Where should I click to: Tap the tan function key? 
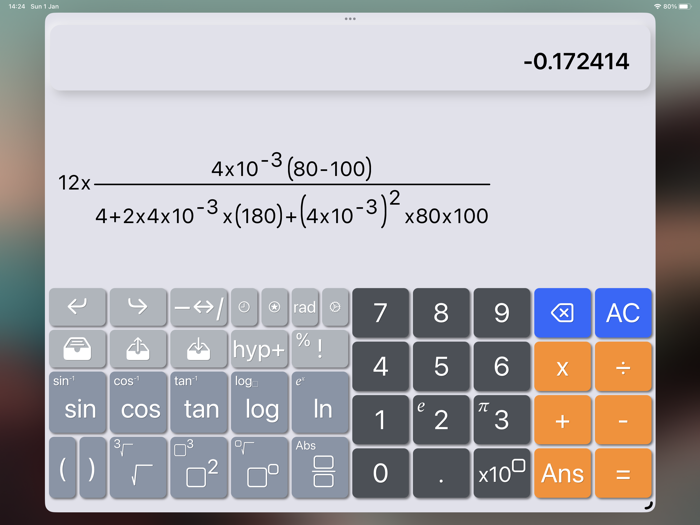(x=199, y=403)
